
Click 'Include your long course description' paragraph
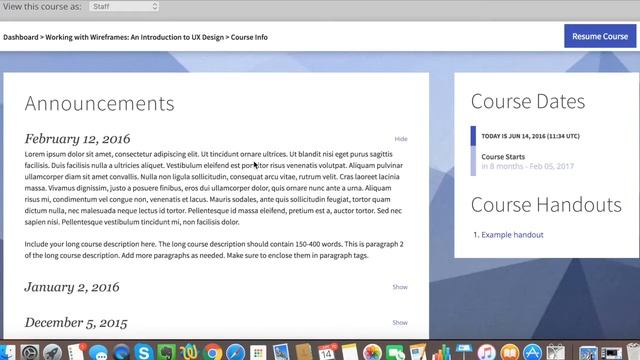(214, 250)
